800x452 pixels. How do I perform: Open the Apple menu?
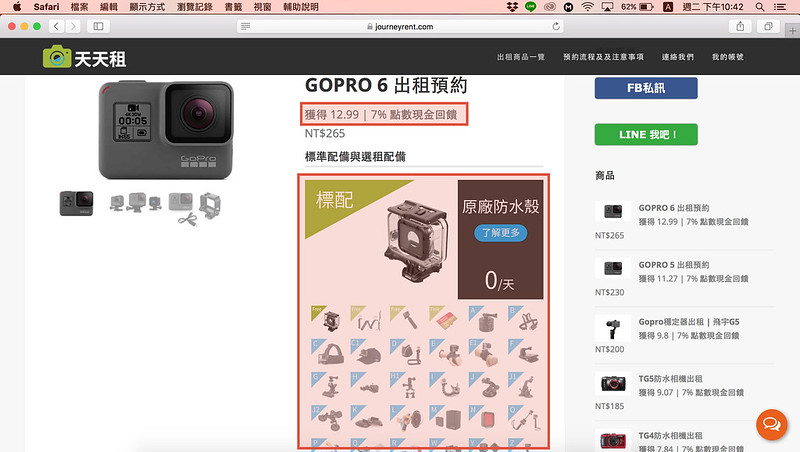[17, 7]
